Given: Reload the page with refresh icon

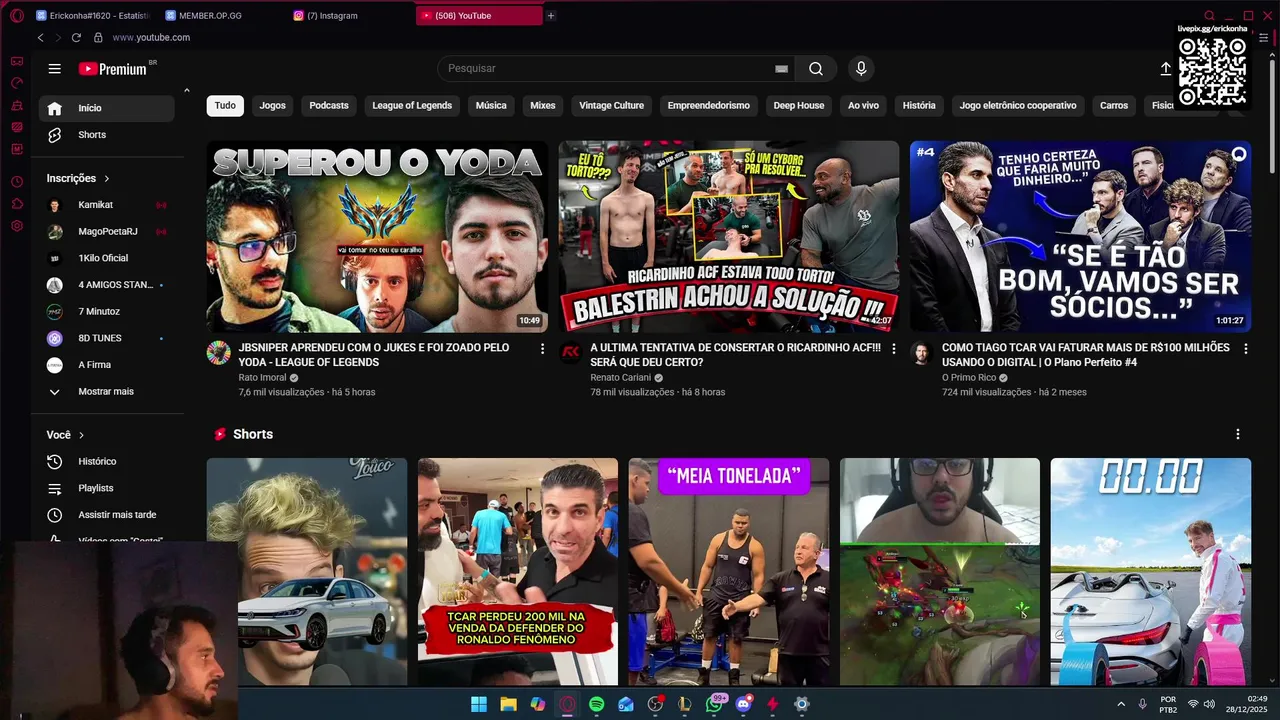Looking at the screenshot, I should 76,38.
